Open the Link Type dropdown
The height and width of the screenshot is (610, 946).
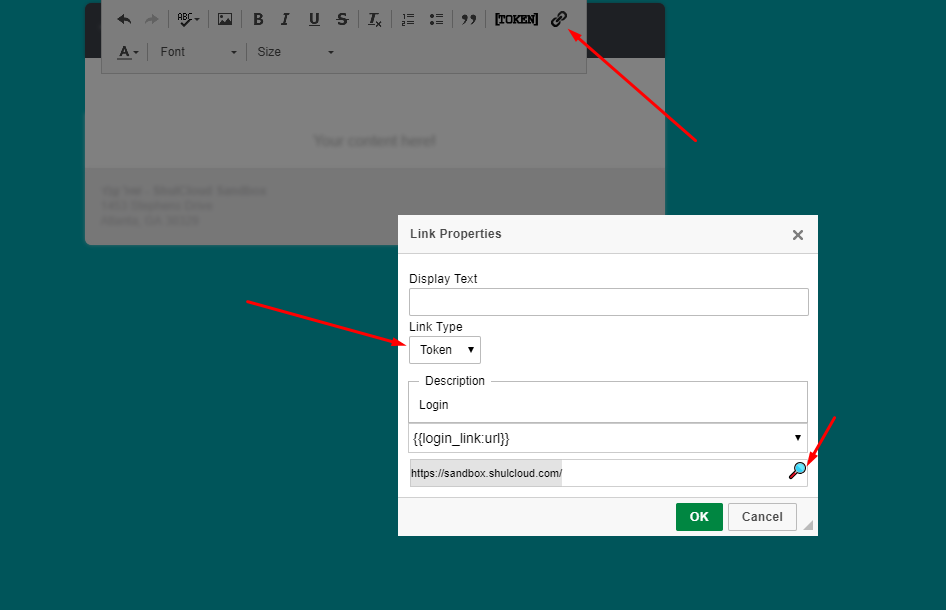click(x=445, y=350)
